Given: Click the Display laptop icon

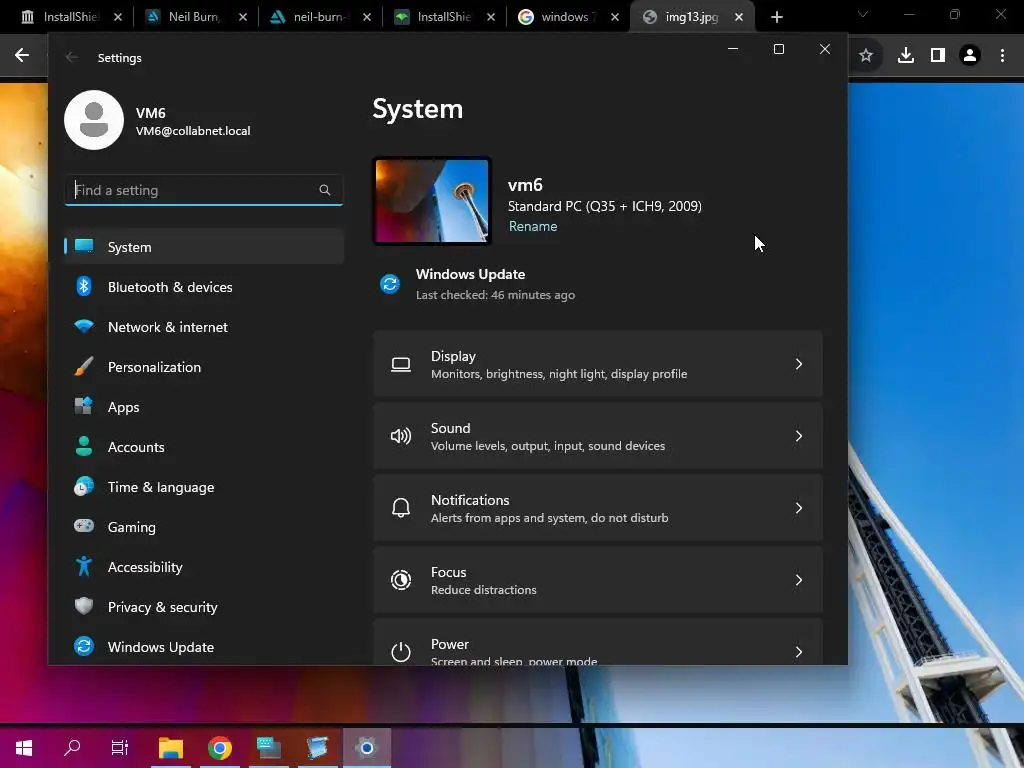Looking at the screenshot, I should click(x=401, y=364).
